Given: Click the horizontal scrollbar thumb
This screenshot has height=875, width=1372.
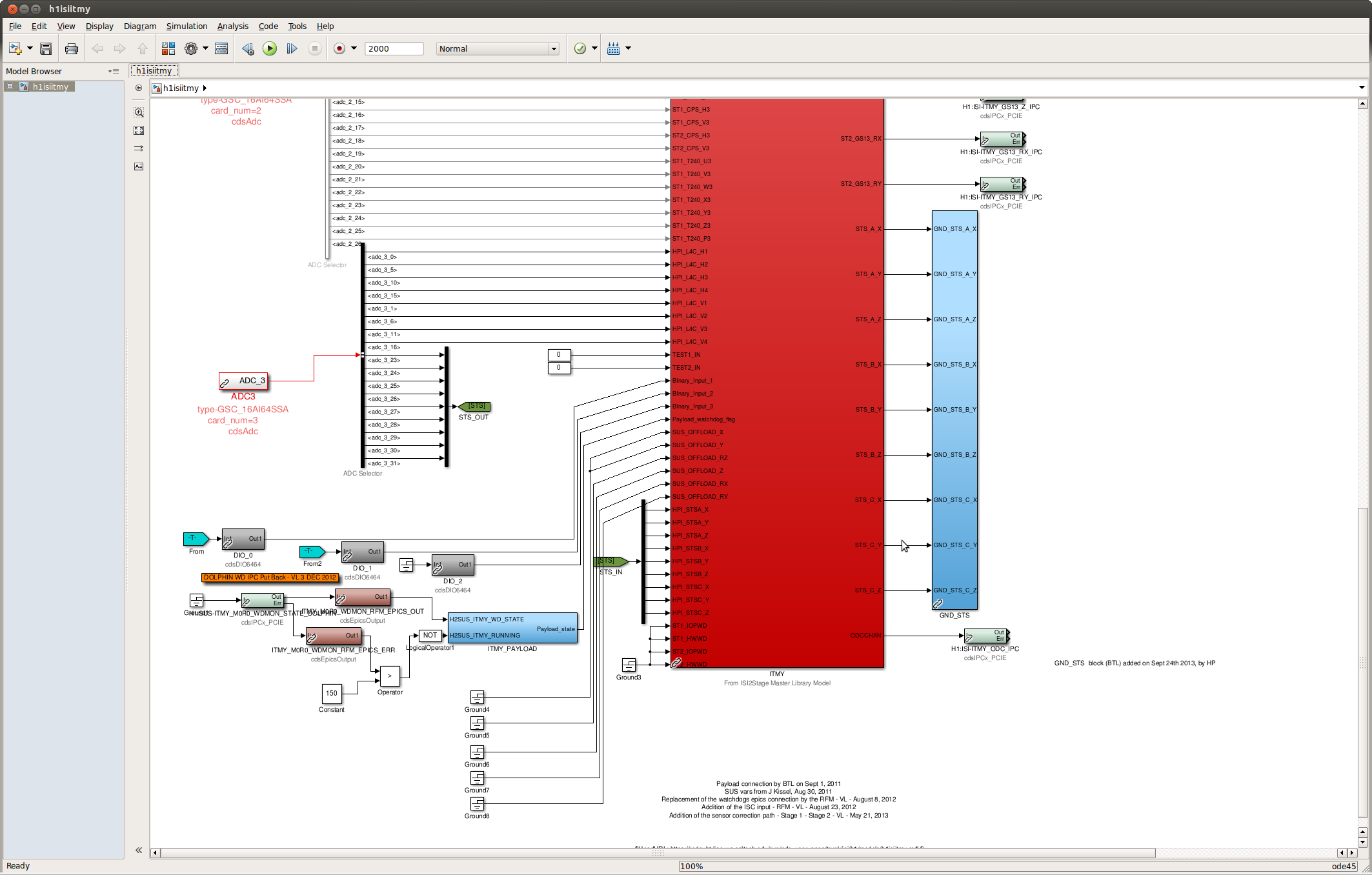Looking at the screenshot, I should [658, 852].
